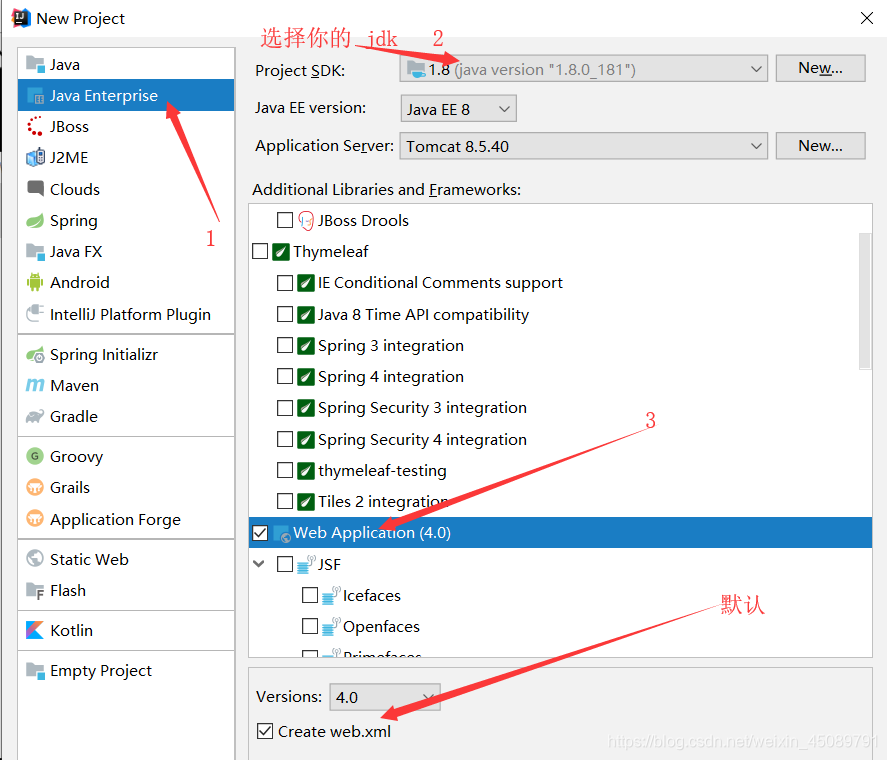
Task: Click the Gradle elephant icon
Action: tap(35, 417)
